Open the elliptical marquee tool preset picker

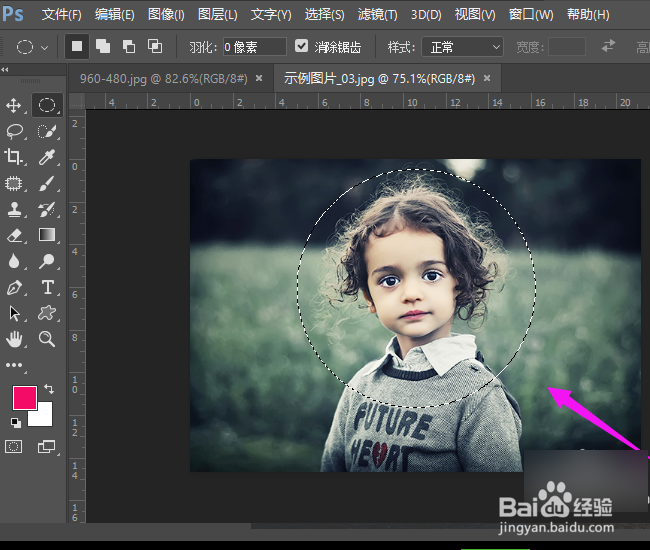[32, 47]
